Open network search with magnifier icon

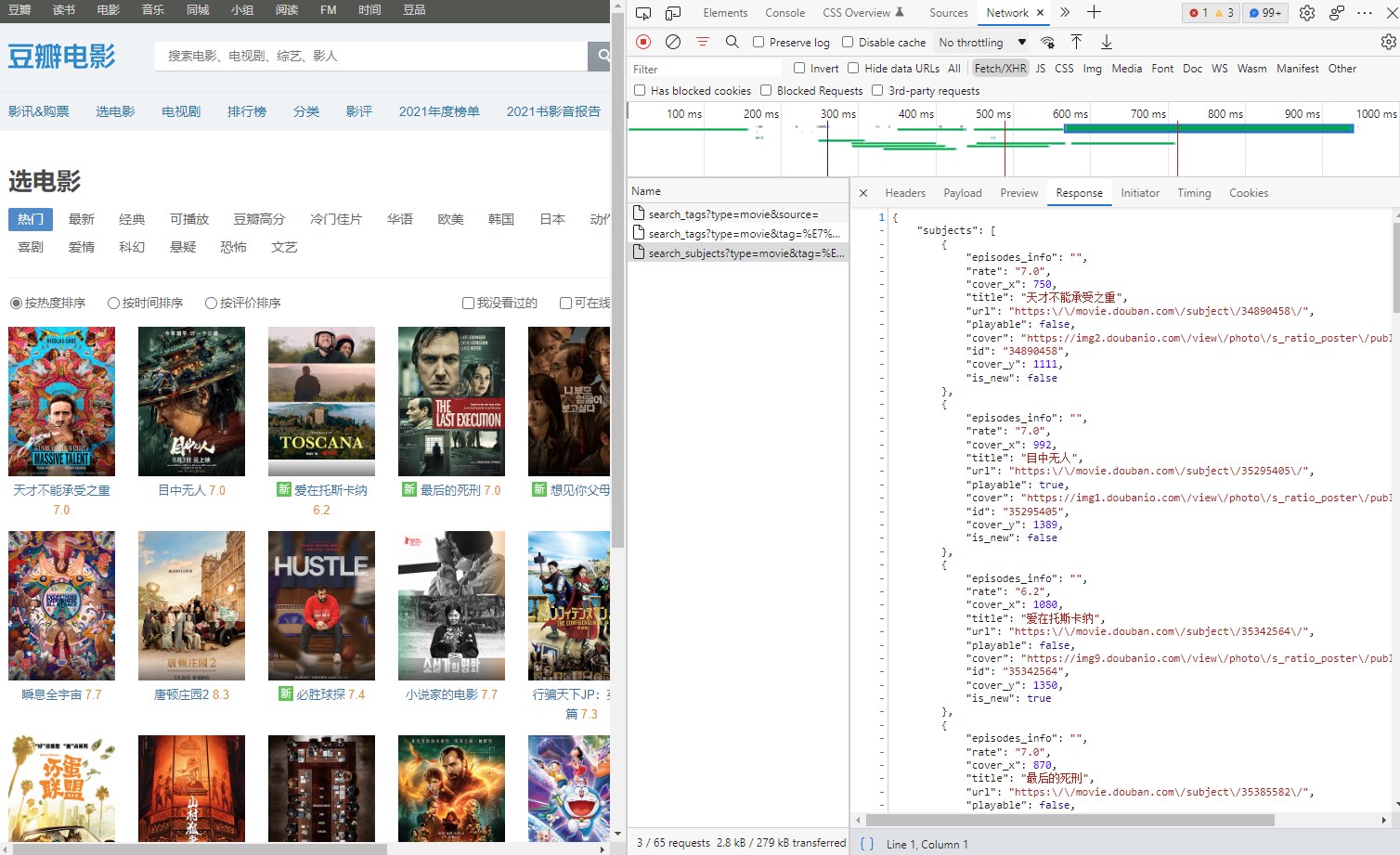(x=732, y=42)
